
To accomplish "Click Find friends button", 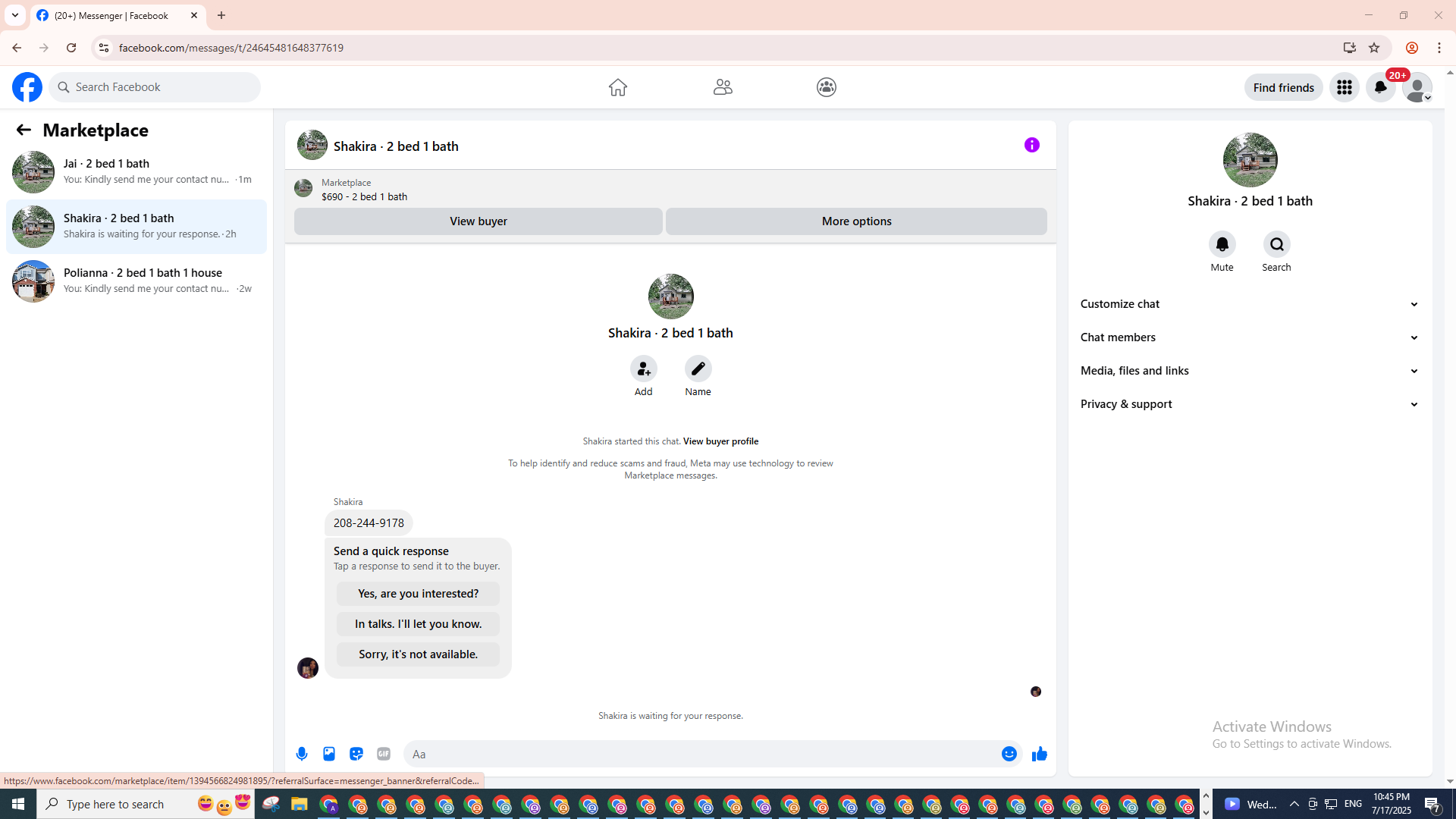I will [1283, 87].
